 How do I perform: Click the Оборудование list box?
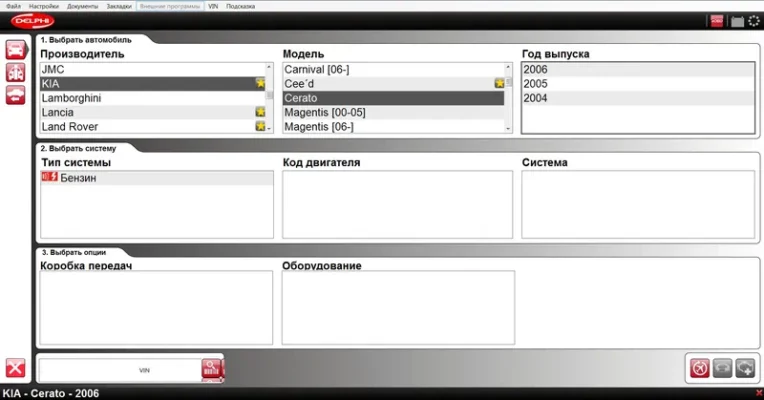tap(398, 307)
